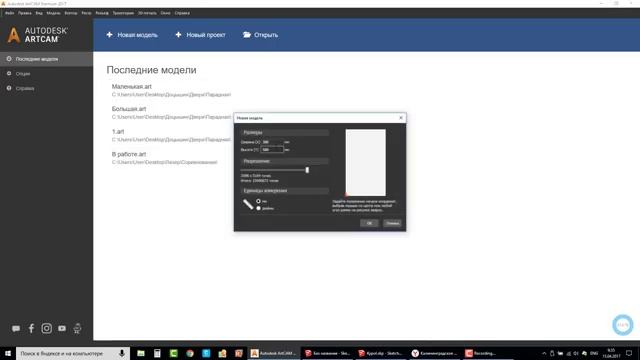This screenshot has height=360, width=640.
Task: Open the Правка menu
Action: (24, 13)
